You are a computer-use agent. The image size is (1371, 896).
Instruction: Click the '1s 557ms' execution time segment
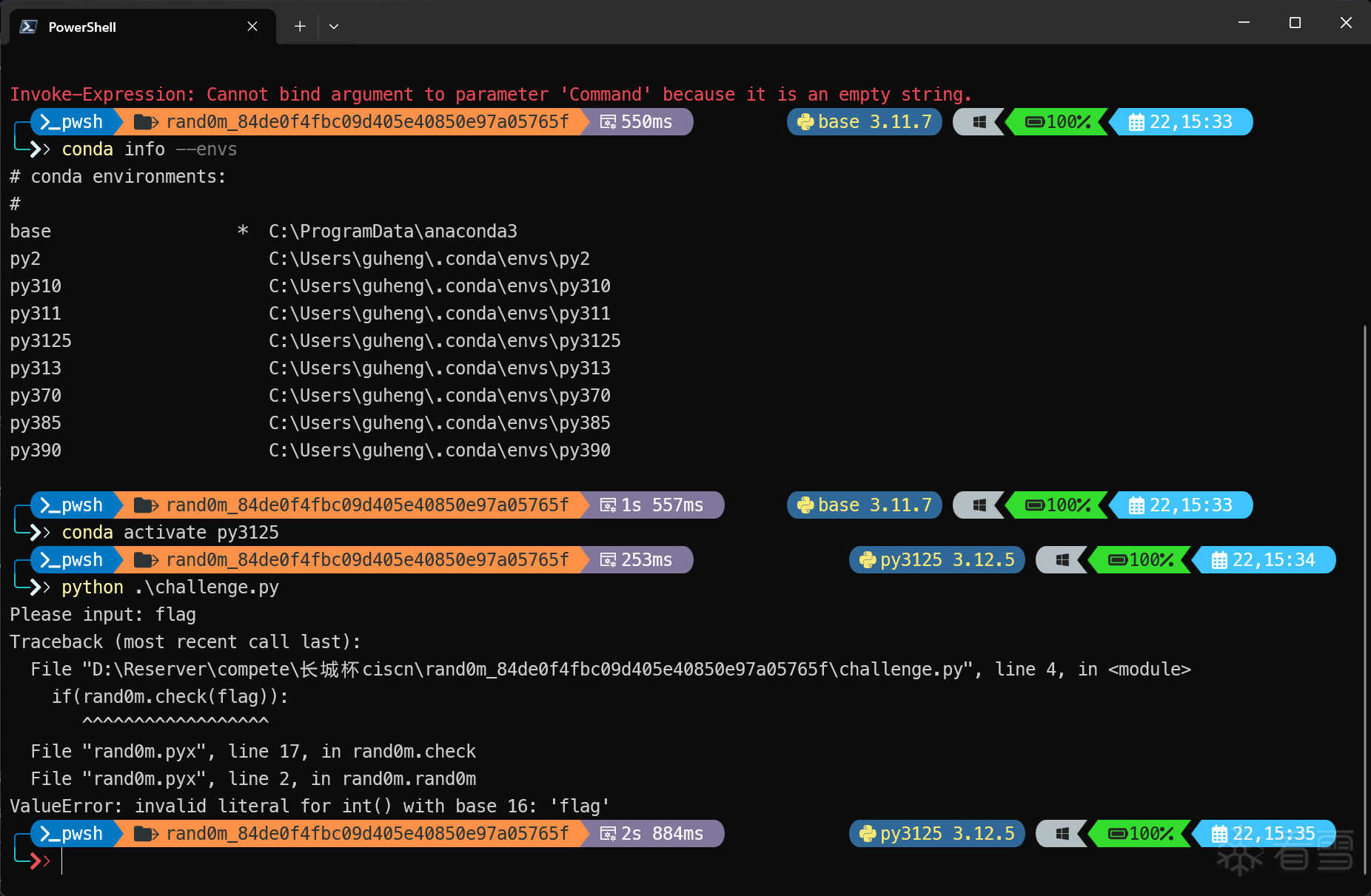pos(652,505)
